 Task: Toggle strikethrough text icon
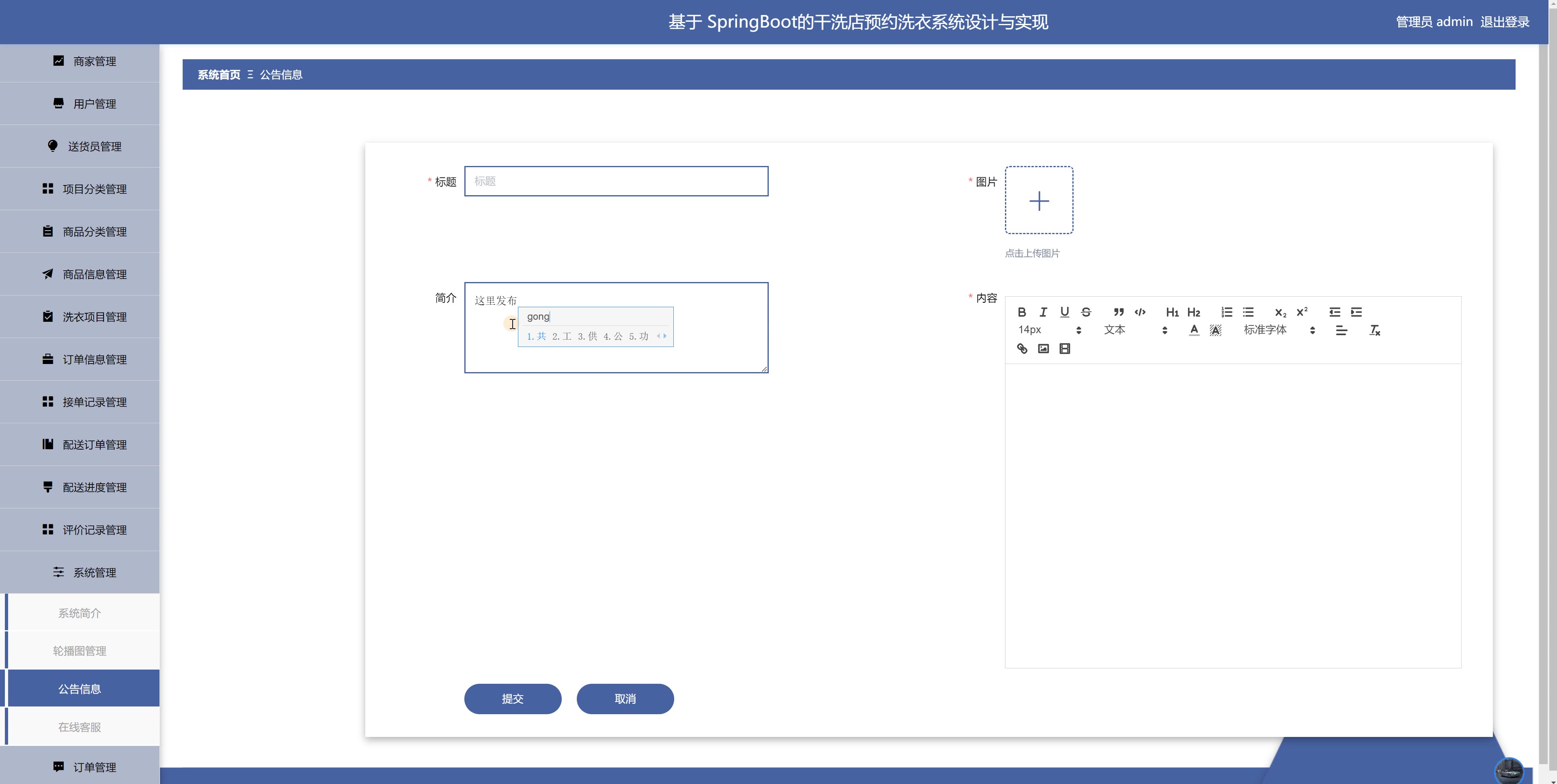click(x=1086, y=312)
